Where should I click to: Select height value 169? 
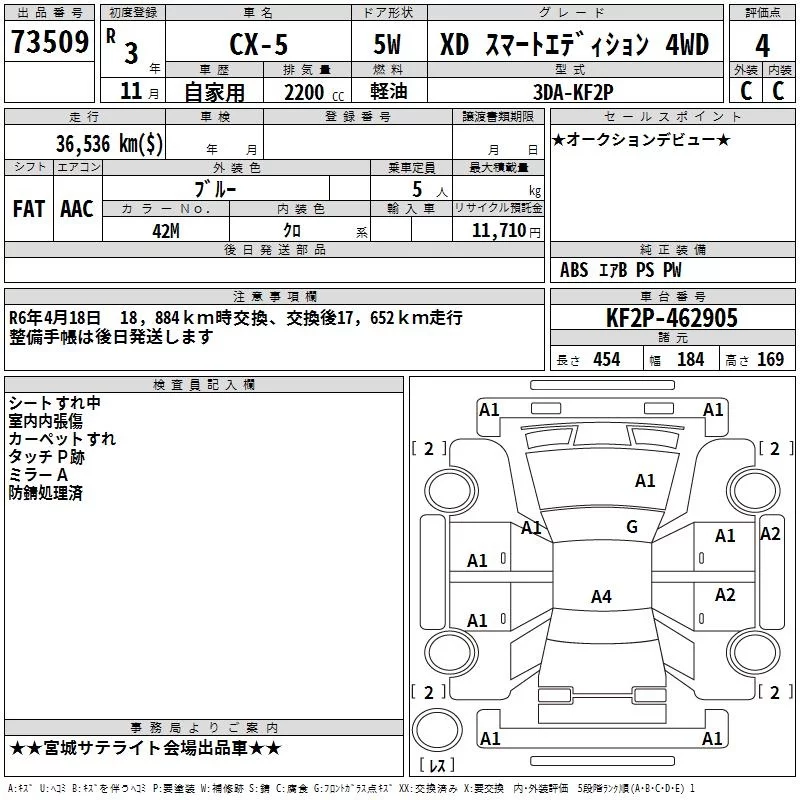click(770, 360)
